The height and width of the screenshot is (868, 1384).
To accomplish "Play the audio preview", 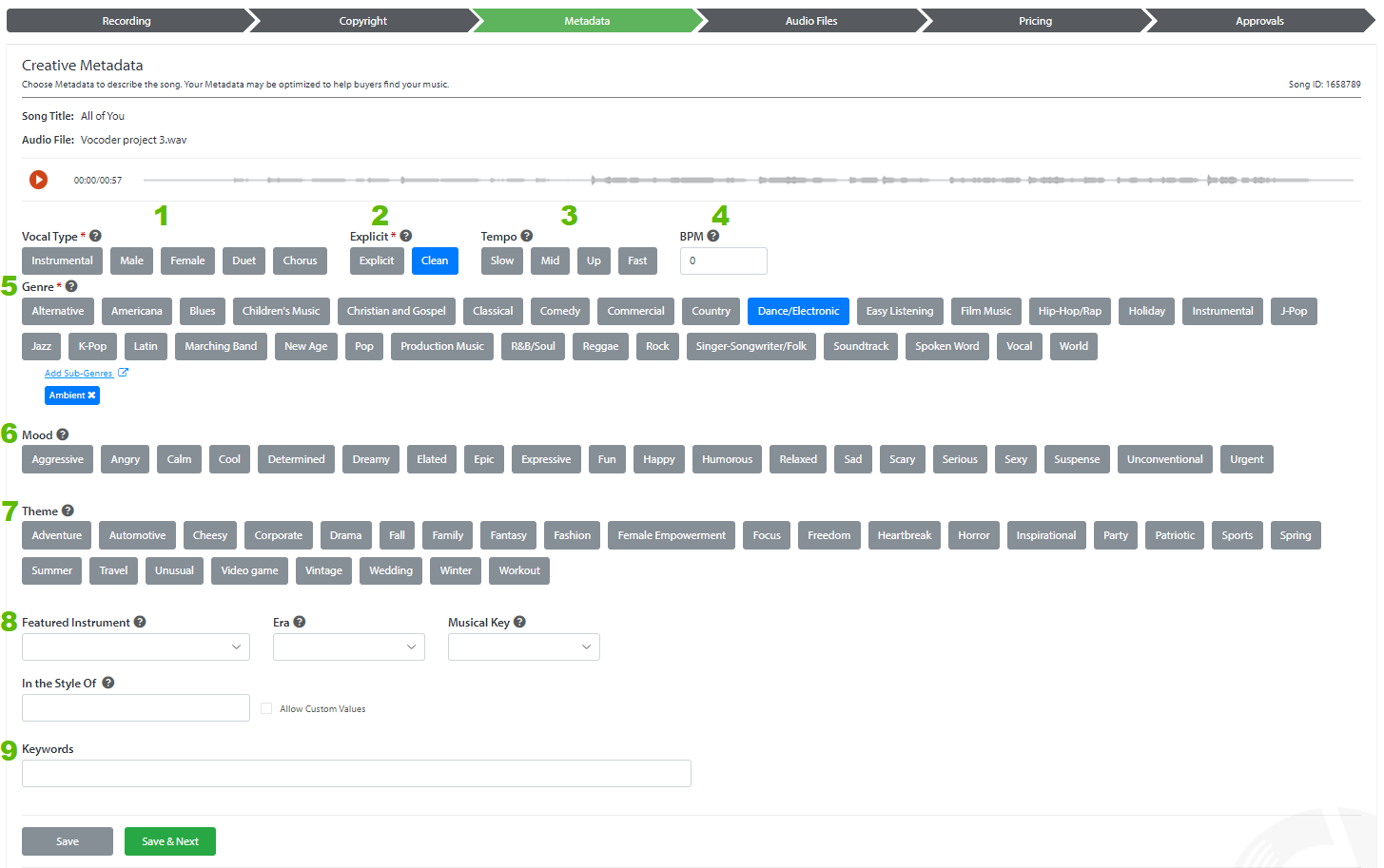I will [38, 180].
